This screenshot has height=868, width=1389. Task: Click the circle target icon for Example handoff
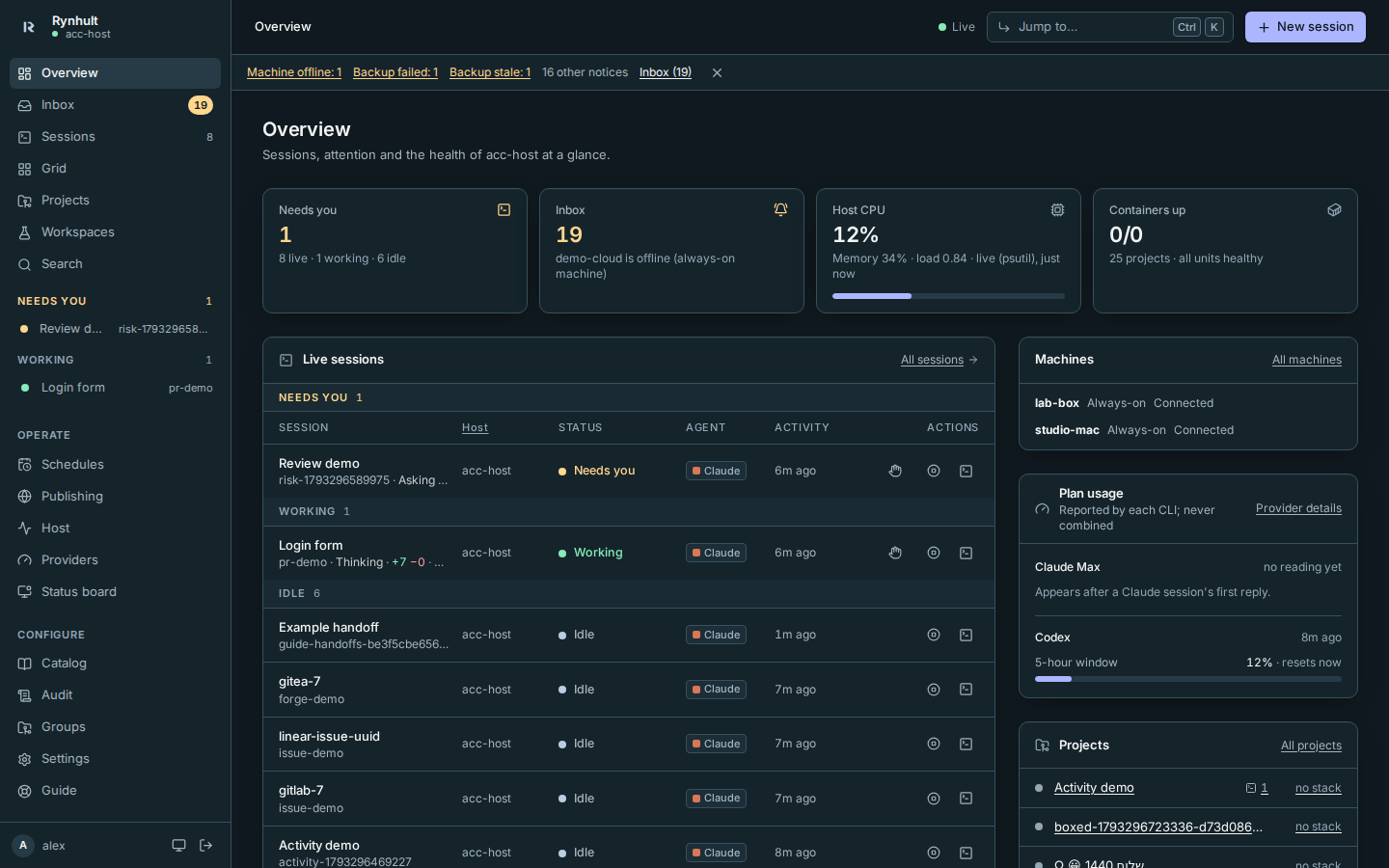934,635
